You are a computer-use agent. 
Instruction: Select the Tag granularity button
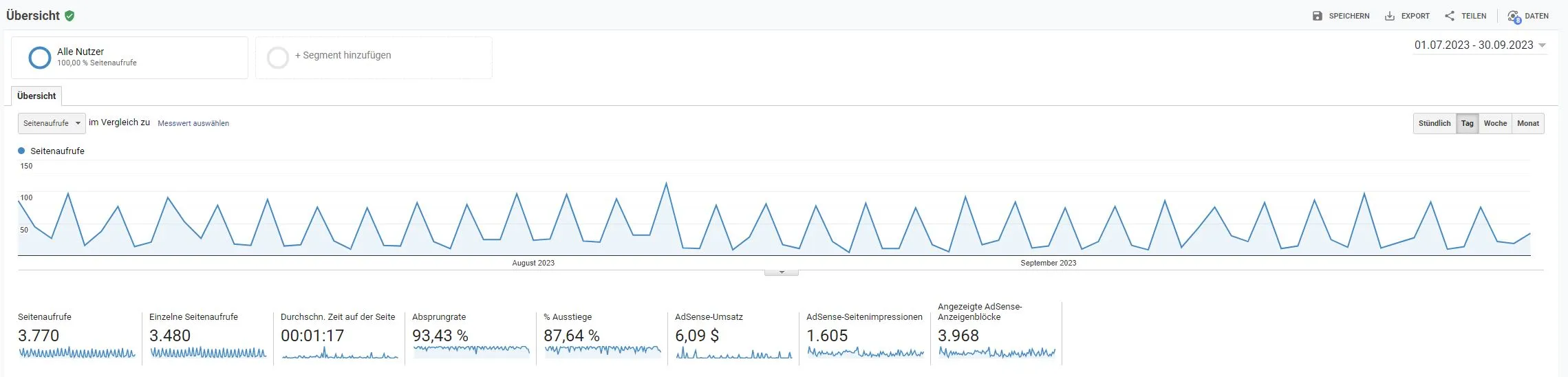1468,123
